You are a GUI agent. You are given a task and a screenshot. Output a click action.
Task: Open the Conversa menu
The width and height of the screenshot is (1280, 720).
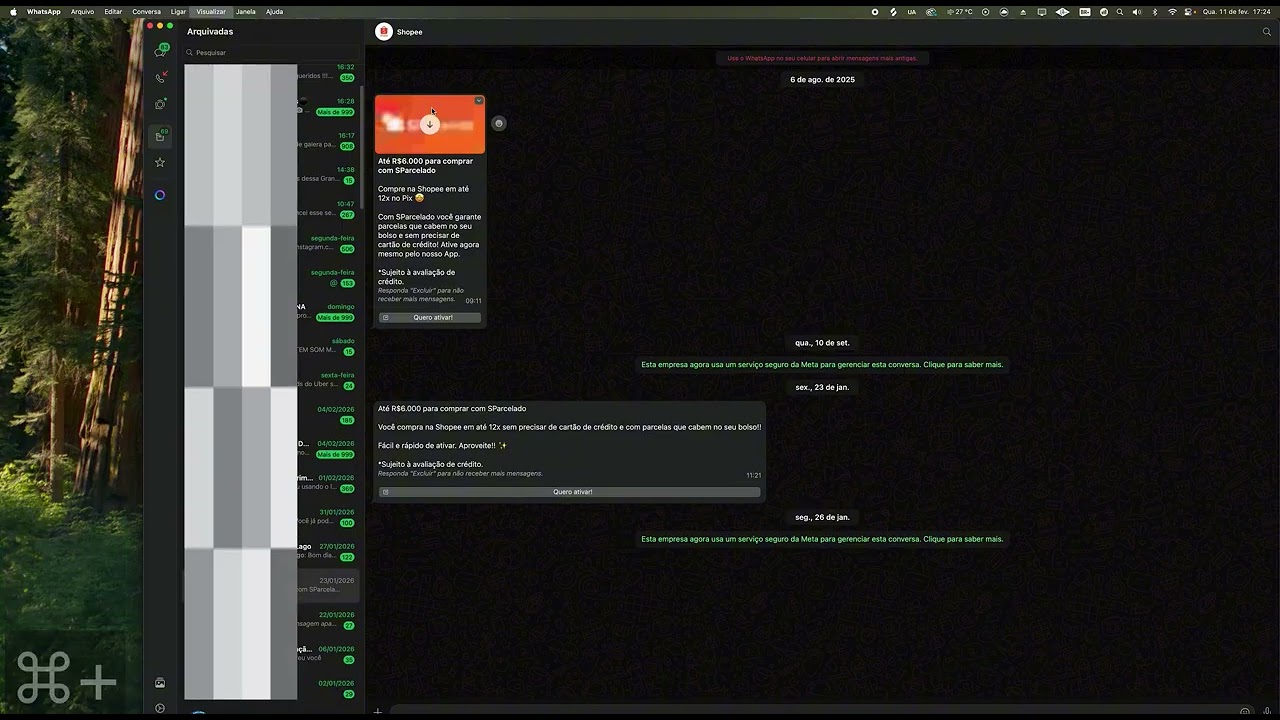pos(146,12)
